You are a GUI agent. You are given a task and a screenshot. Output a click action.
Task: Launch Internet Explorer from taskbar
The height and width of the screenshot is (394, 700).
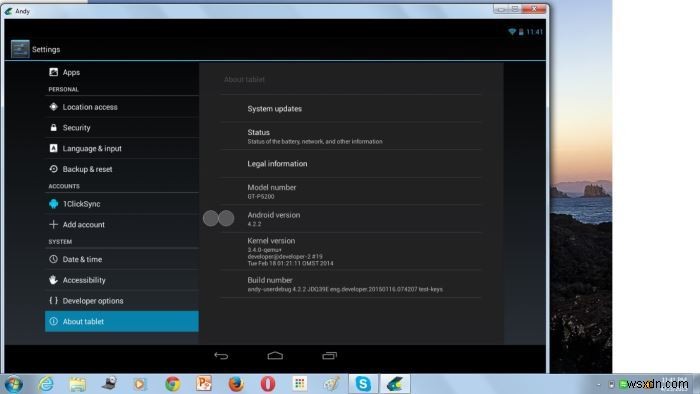coord(46,384)
